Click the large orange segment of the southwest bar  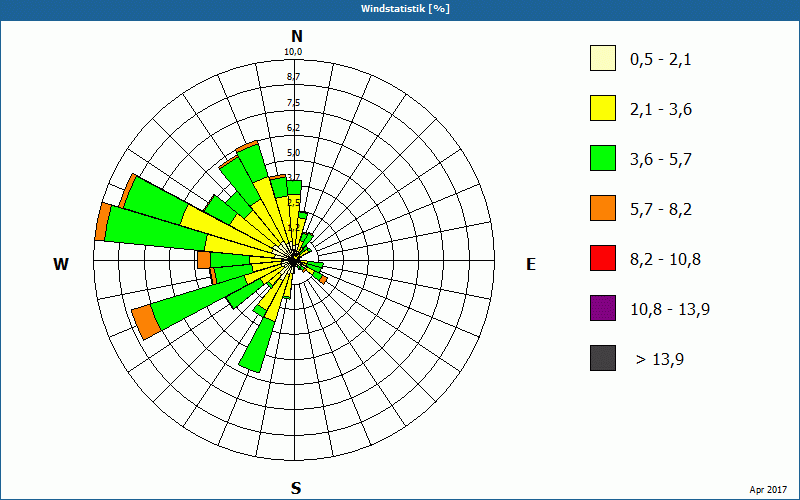(x=146, y=321)
